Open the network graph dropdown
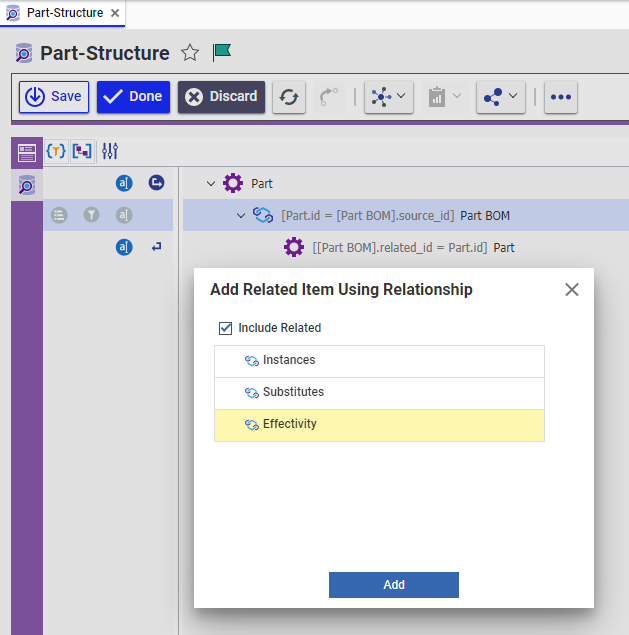 pyautogui.click(x=389, y=97)
